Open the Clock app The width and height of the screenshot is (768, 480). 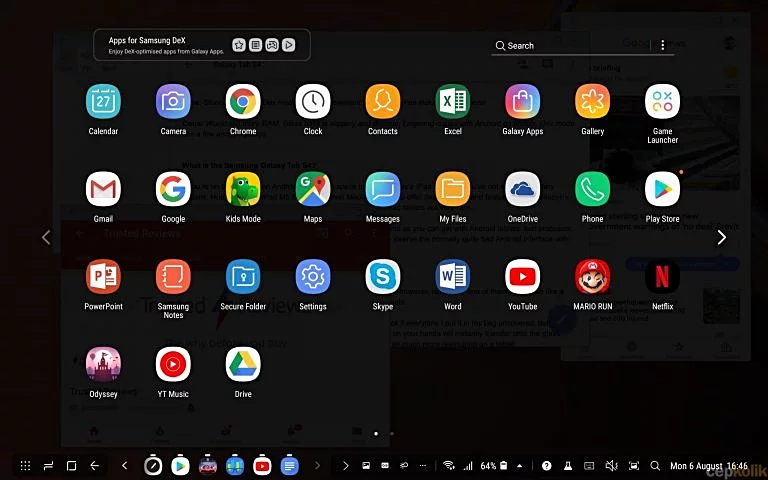tap(313, 102)
